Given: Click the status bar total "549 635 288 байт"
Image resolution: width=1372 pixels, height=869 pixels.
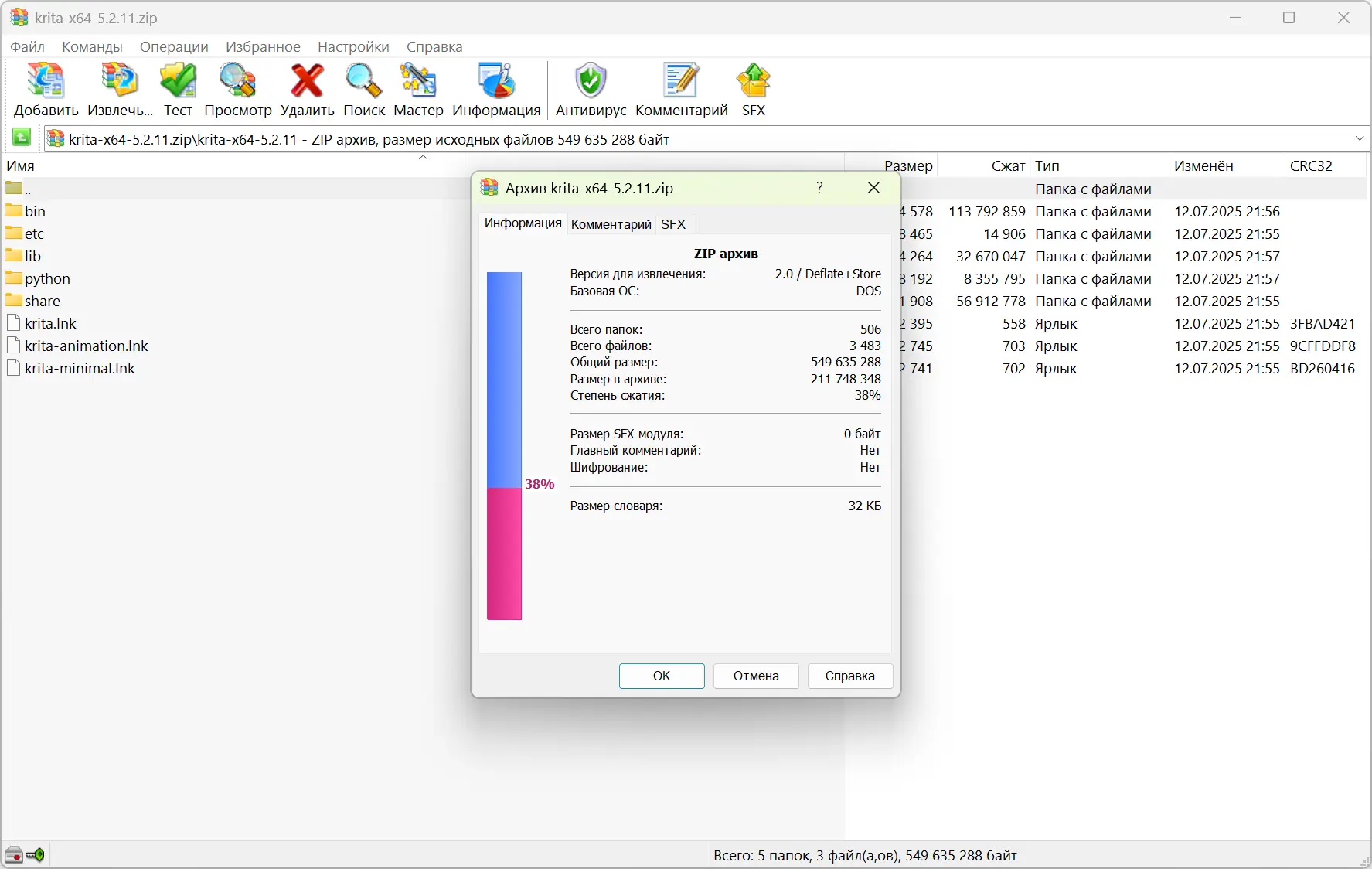Looking at the screenshot, I should point(961,855).
